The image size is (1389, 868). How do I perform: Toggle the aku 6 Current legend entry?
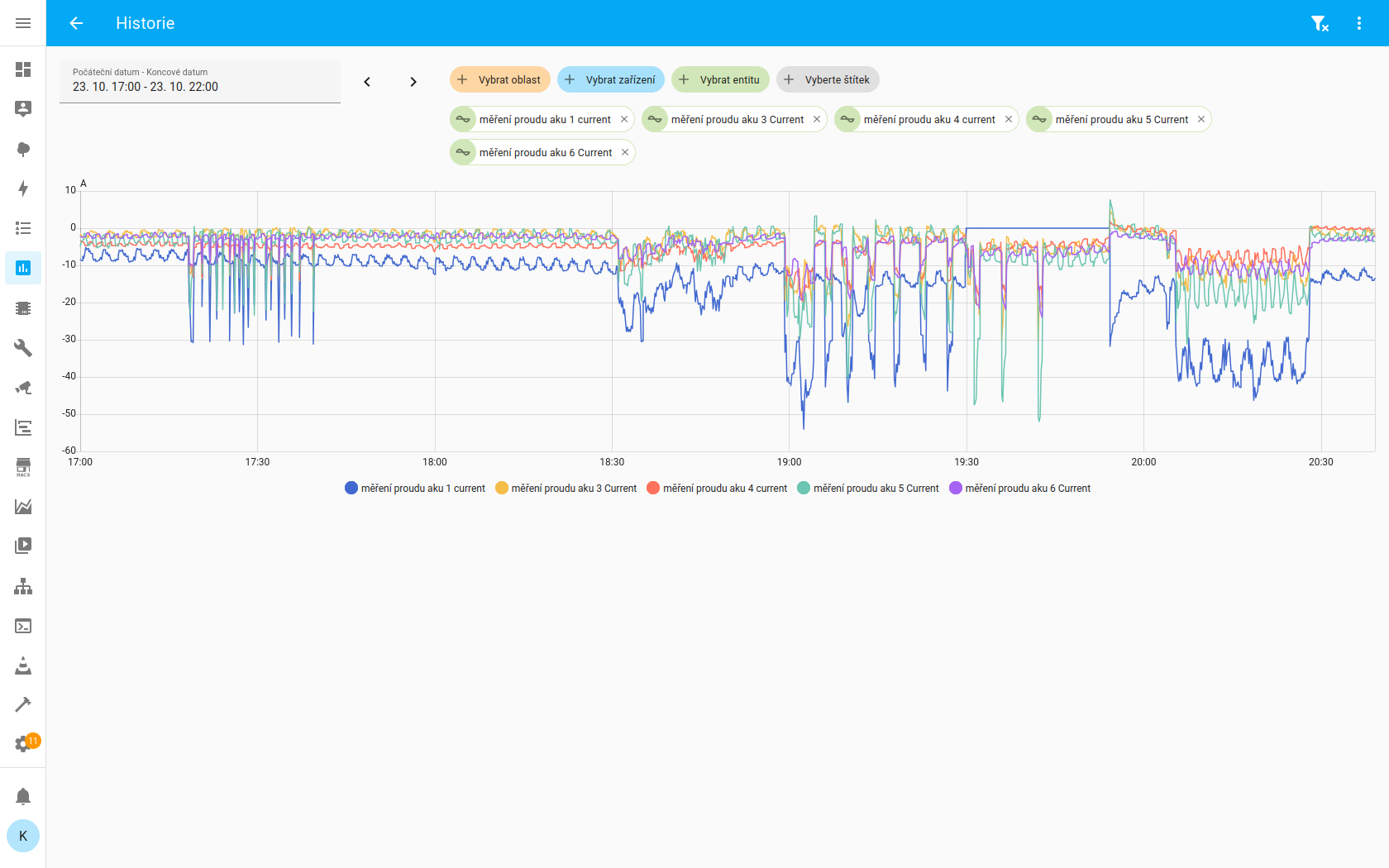click(x=1019, y=489)
